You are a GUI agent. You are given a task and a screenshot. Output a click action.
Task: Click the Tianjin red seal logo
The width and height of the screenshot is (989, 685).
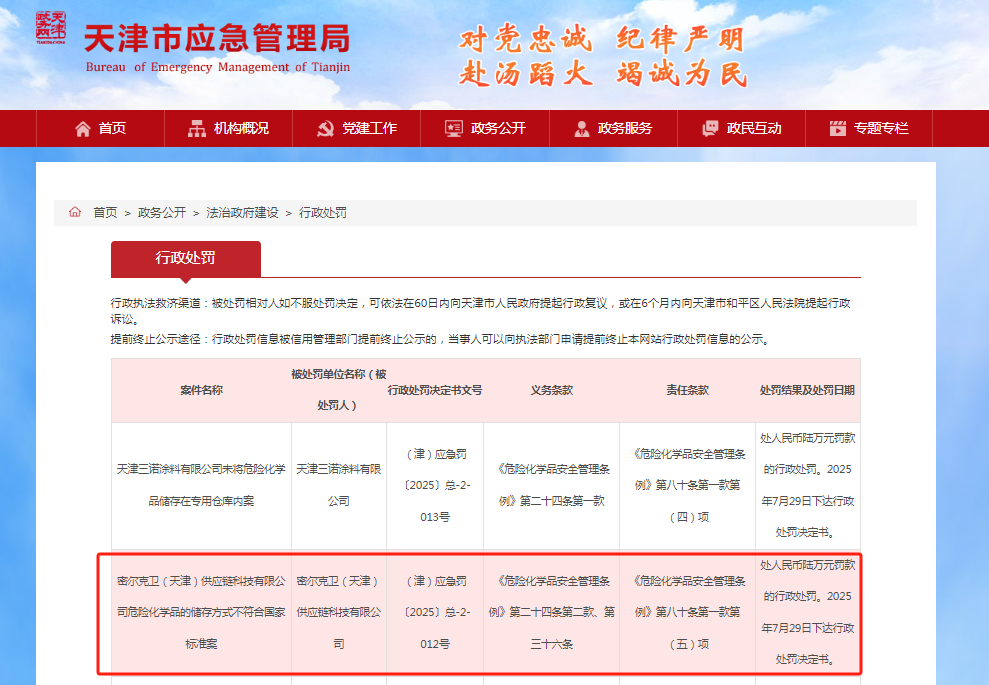pyautogui.click(x=50, y=27)
